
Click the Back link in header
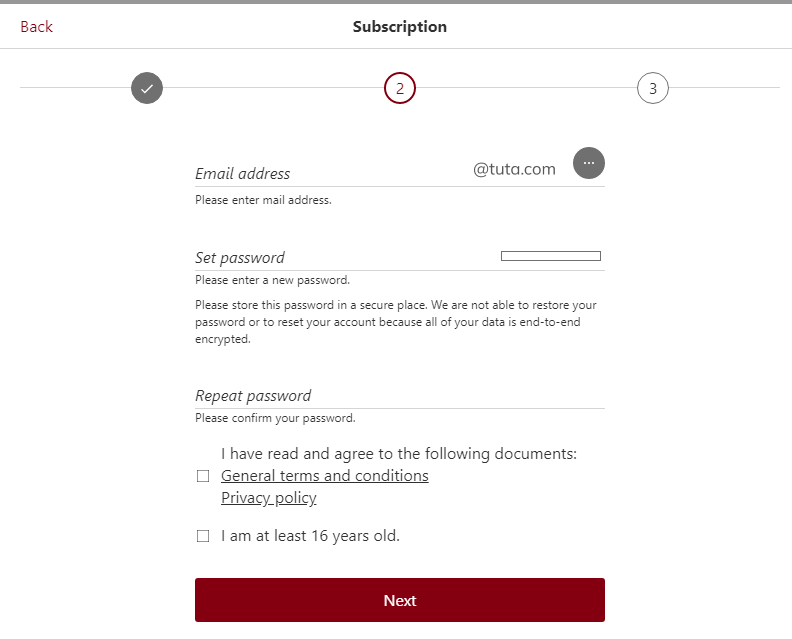pos(36,27)
